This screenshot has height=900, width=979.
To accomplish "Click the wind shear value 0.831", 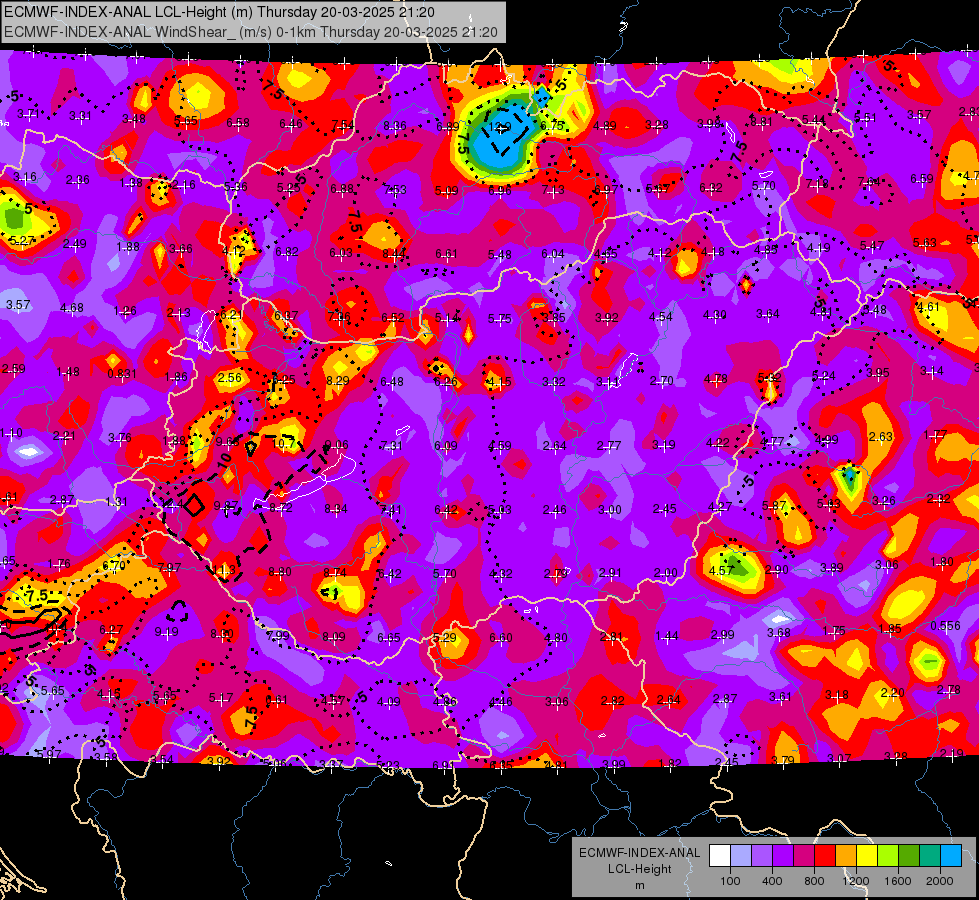I will point(122,373).
